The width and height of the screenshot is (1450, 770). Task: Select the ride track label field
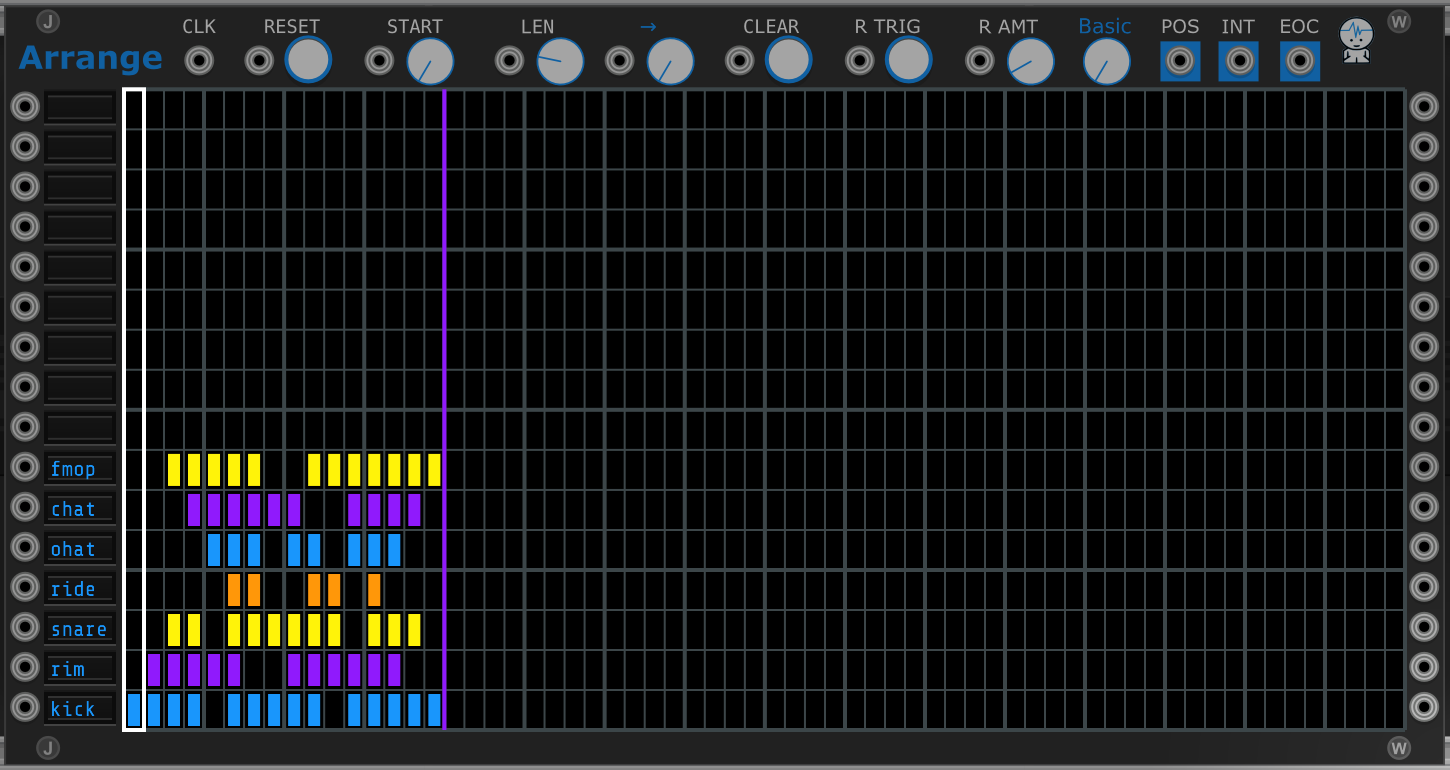tap(80, 589)
